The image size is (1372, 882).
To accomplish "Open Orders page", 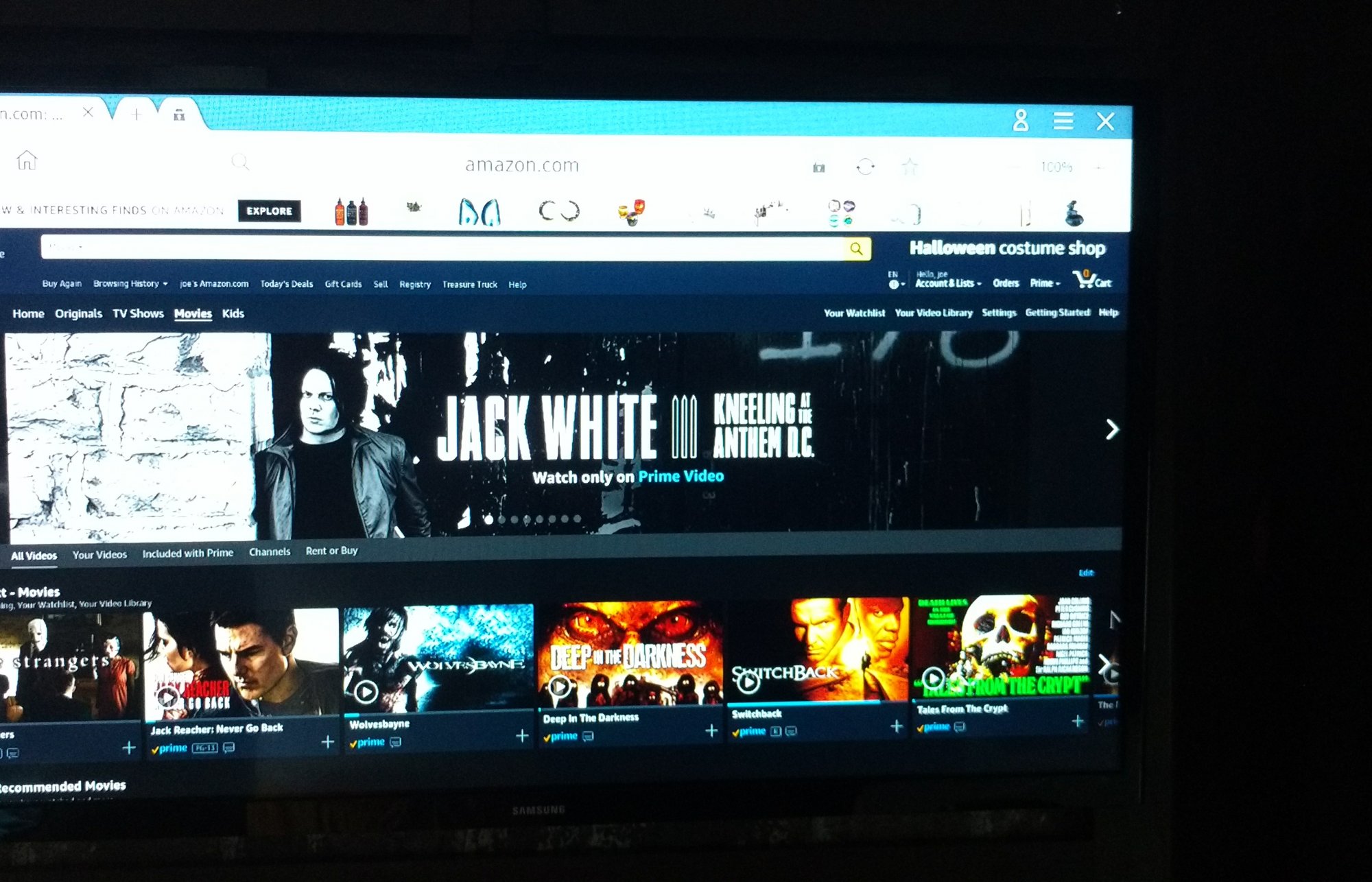I will coord(1006,283).
